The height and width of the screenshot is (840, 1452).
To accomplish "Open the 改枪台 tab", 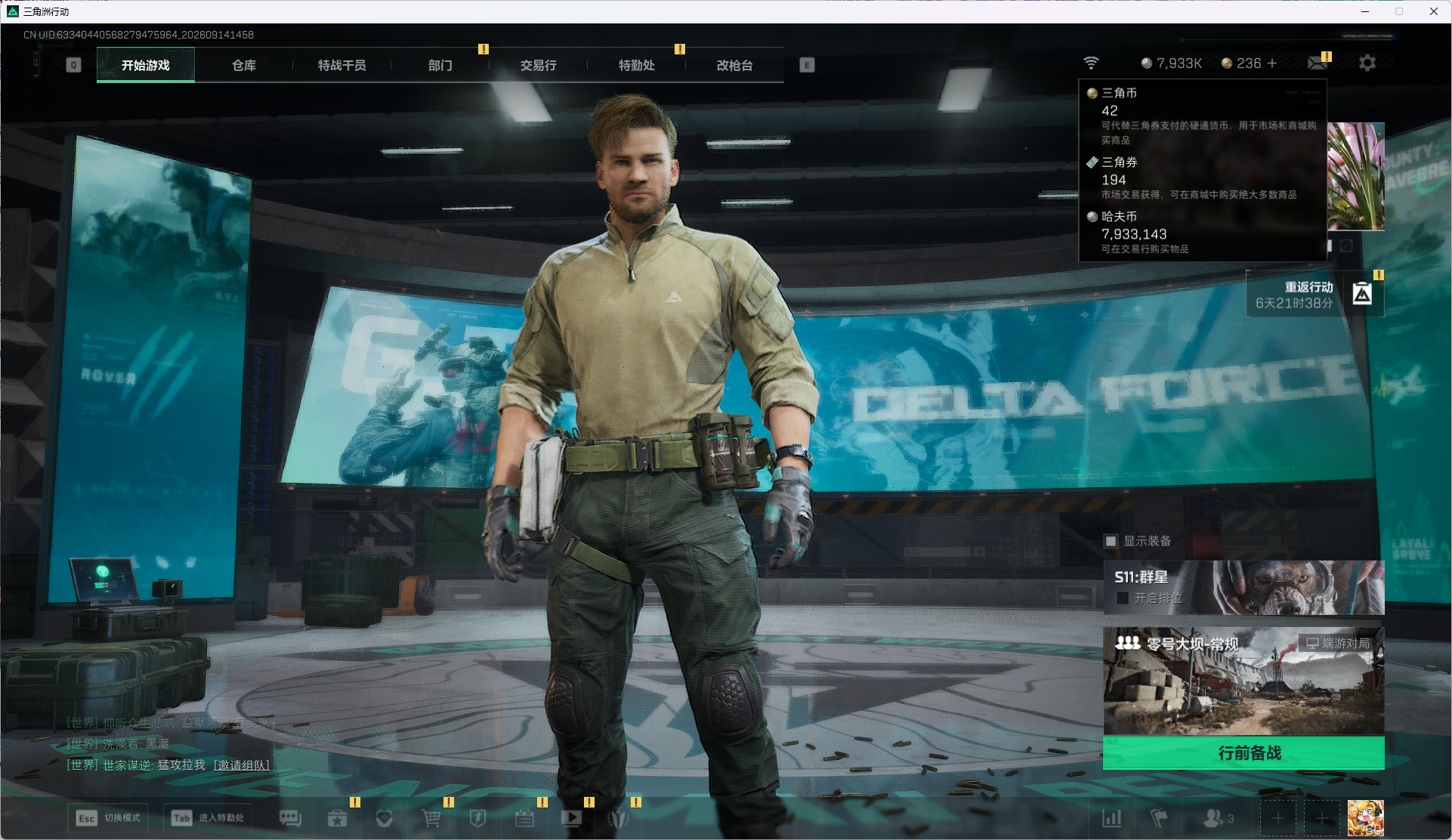I will tap(735, 65).
